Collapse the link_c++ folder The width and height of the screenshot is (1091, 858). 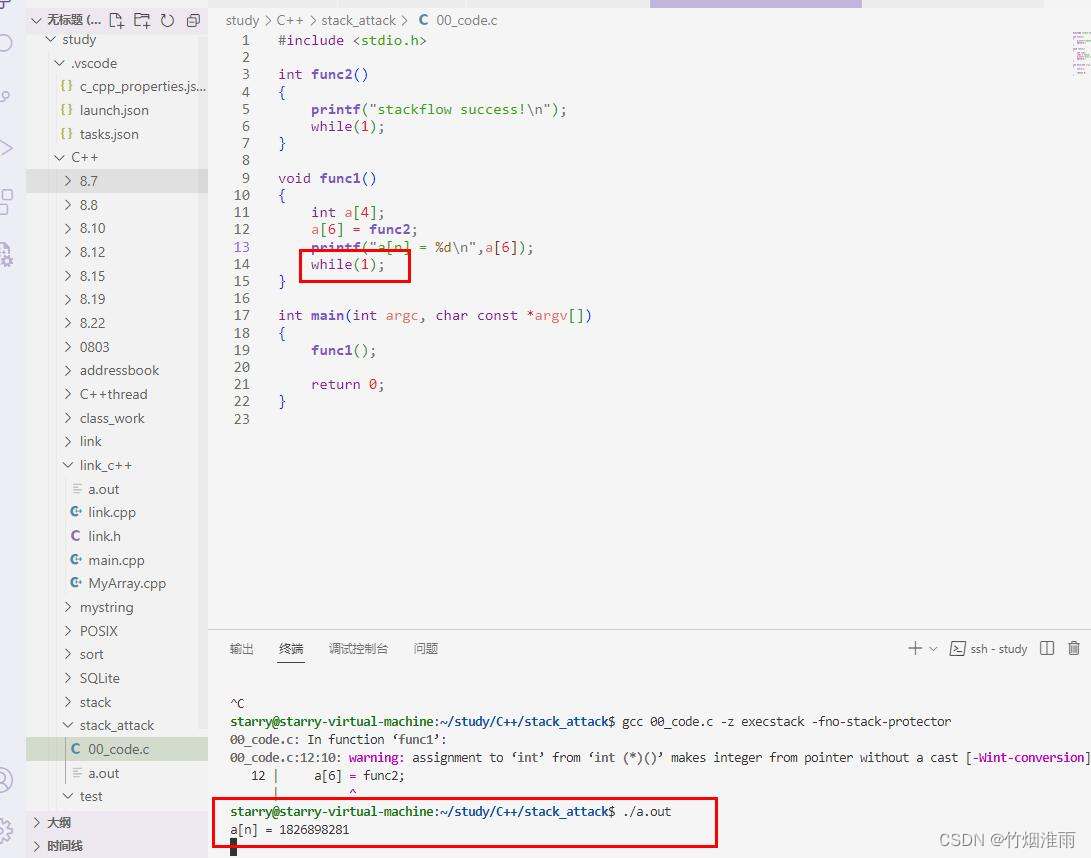[117, 465]
